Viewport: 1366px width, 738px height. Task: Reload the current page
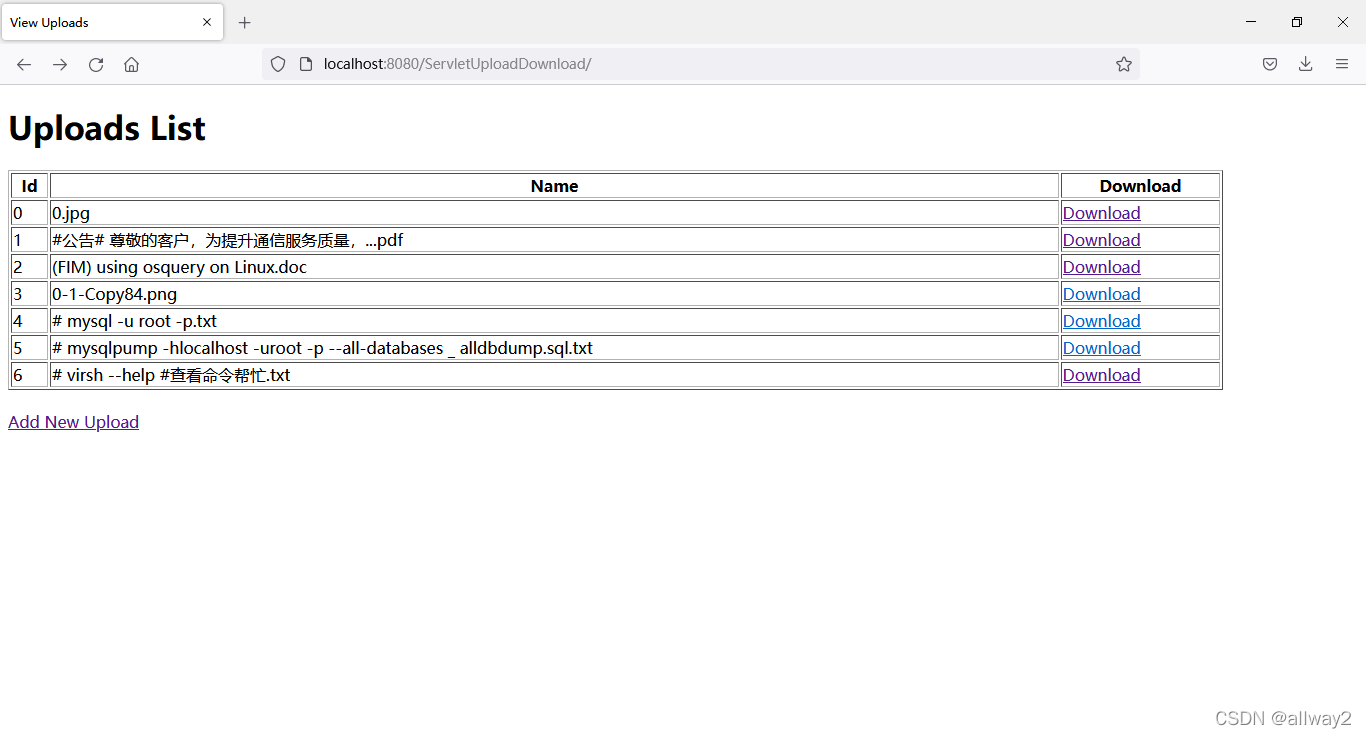[x=96, y=64]
